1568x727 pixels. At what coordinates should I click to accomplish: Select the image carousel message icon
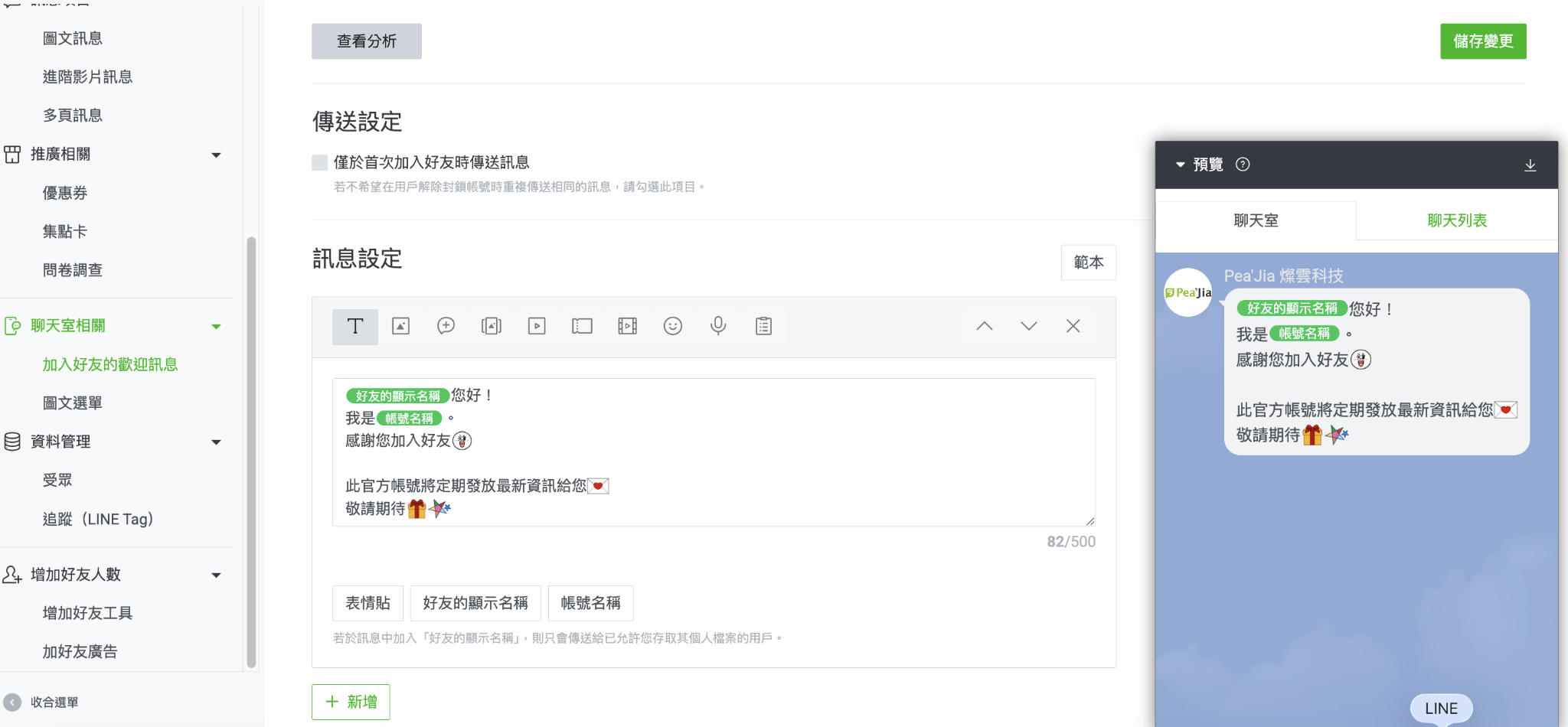(x=491, y=325)
